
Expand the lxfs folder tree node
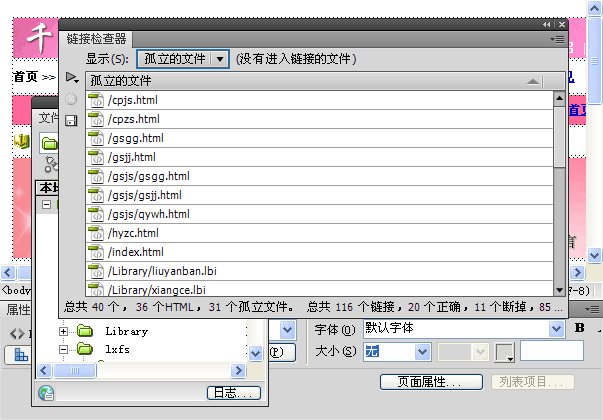[64, 350]
